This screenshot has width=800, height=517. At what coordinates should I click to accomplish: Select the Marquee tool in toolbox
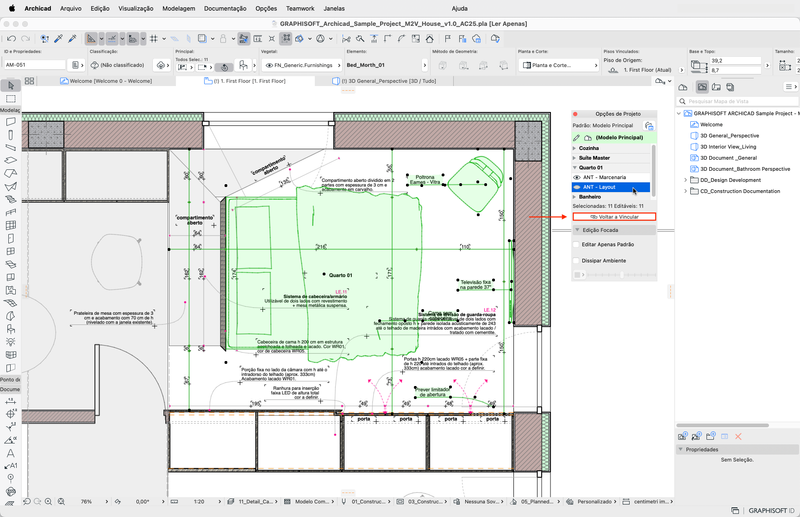(x=11, y=98)
